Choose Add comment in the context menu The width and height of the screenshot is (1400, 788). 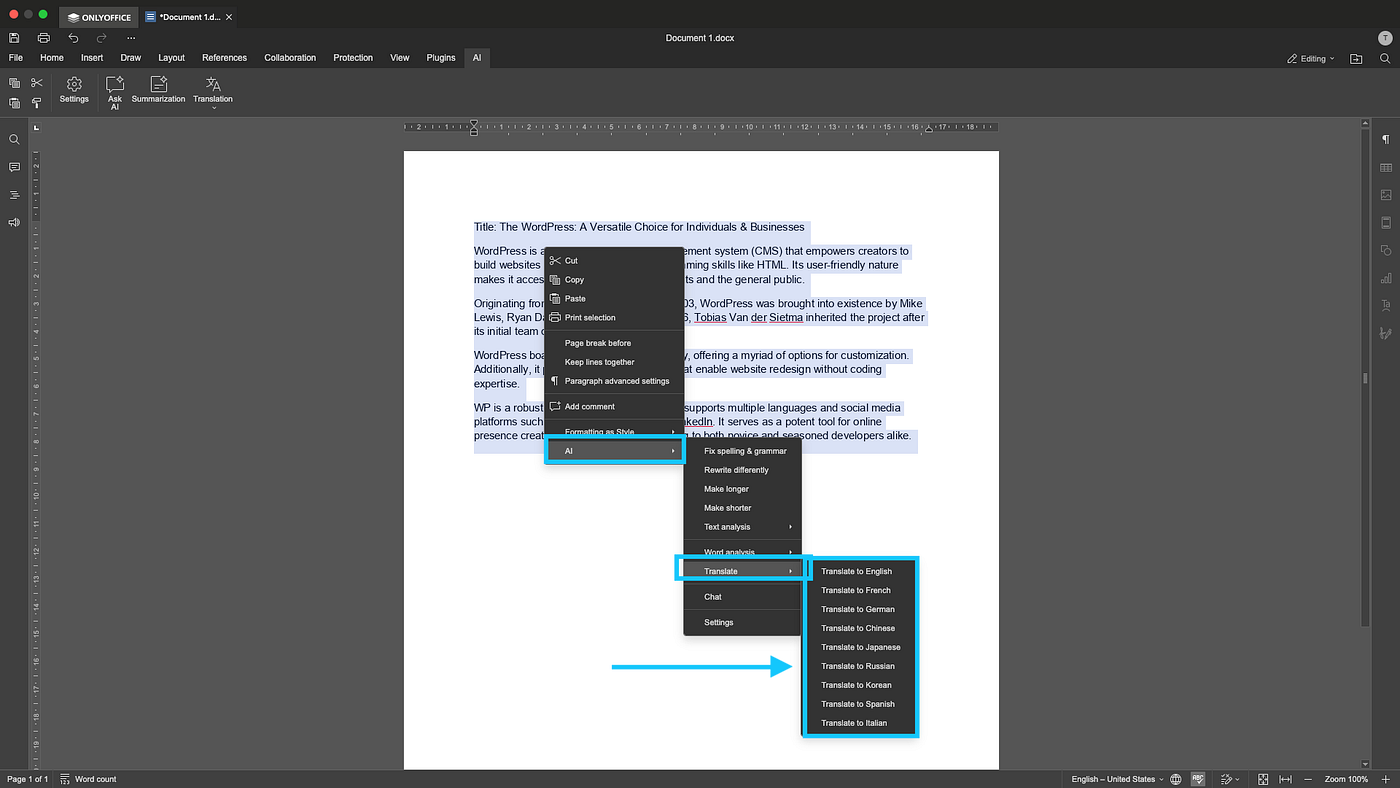614,407
